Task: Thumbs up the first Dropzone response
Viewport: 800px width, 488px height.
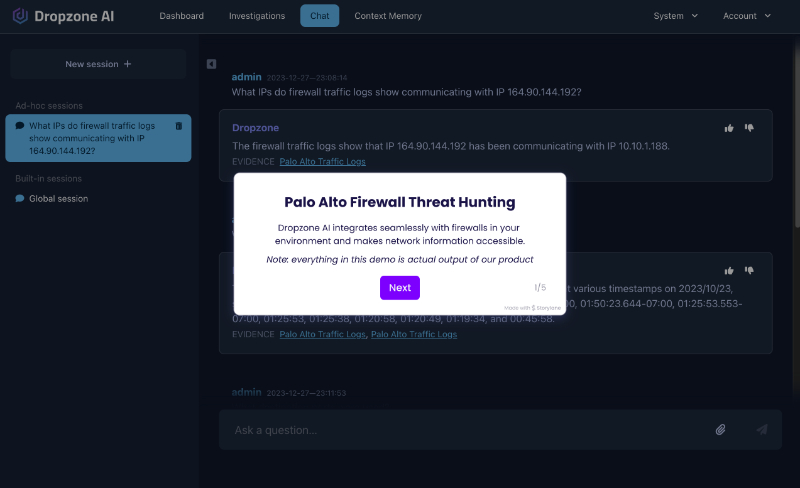Action: pos(729,128)
